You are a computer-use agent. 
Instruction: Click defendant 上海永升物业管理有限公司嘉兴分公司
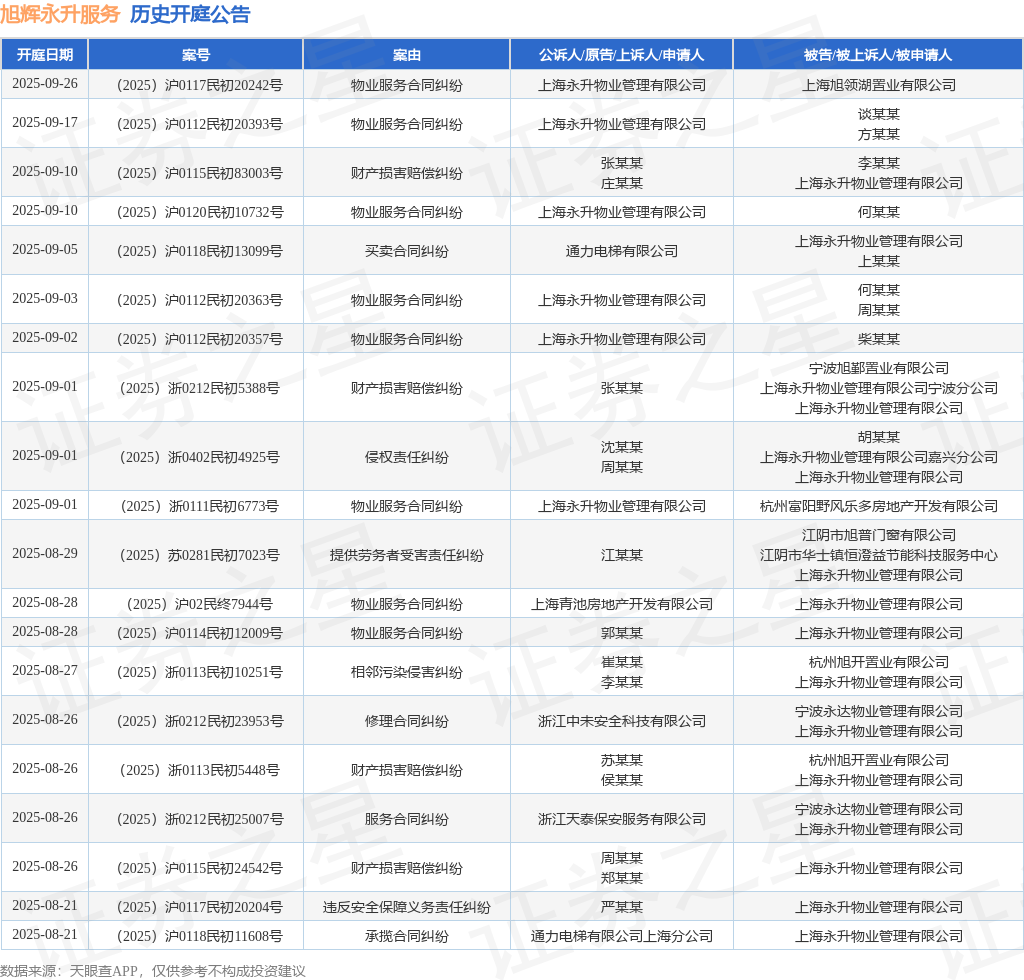(878, 458)
